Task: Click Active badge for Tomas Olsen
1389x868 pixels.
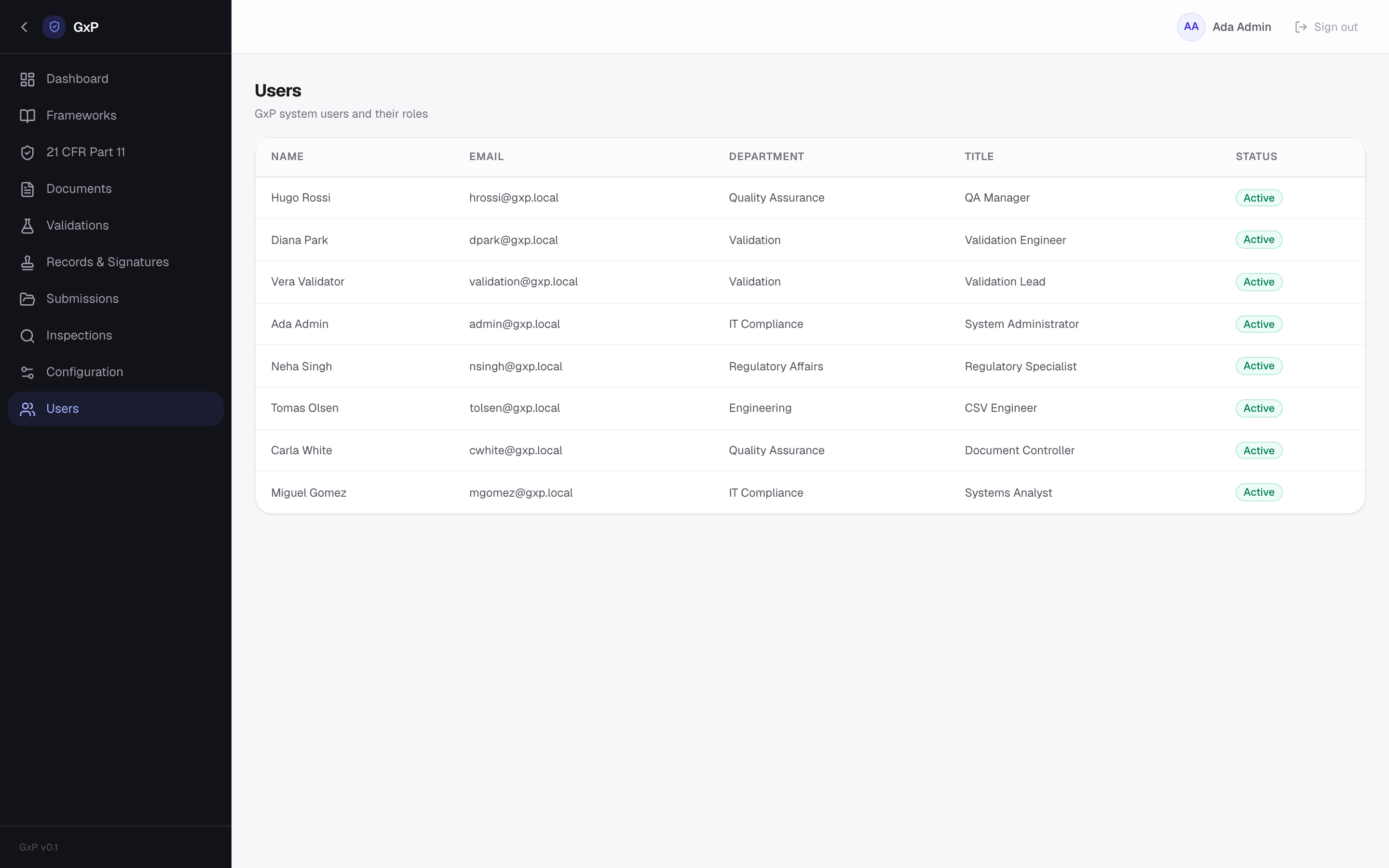Action: [1259, 408]
